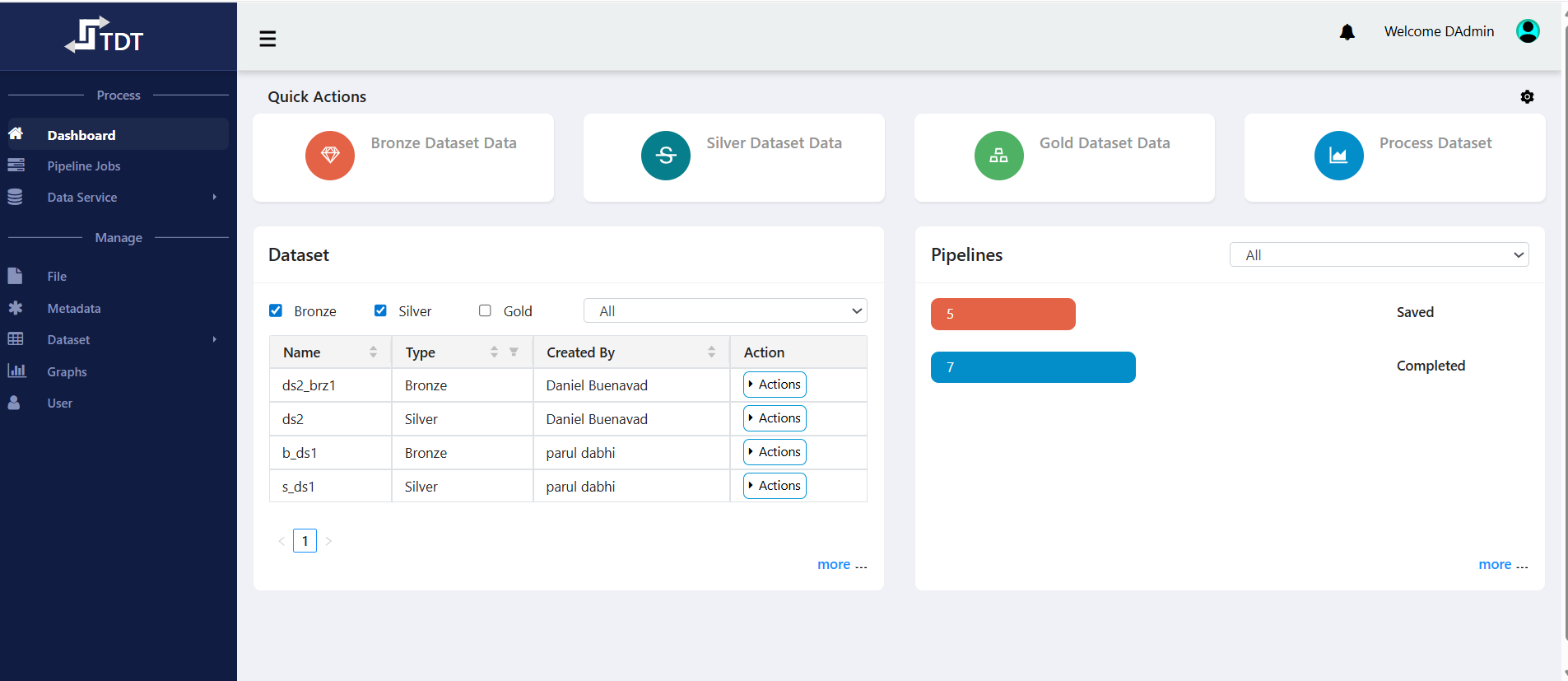Viewport: 1568px width, 681px height.
Task: Open Actions for ds2_brz1 row
Action: tap(775, 385)
